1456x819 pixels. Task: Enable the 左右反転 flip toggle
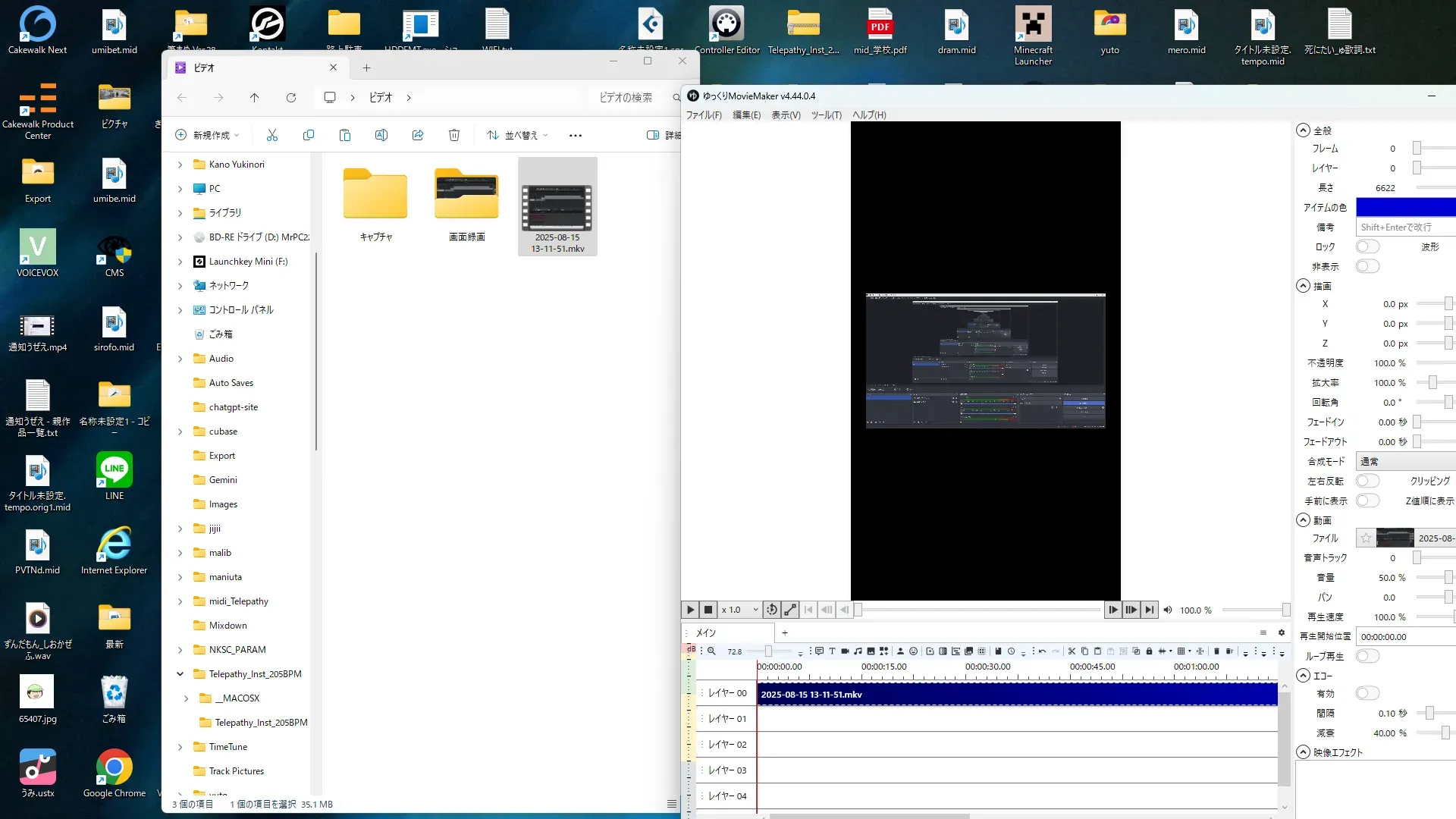click(1367, 481)
